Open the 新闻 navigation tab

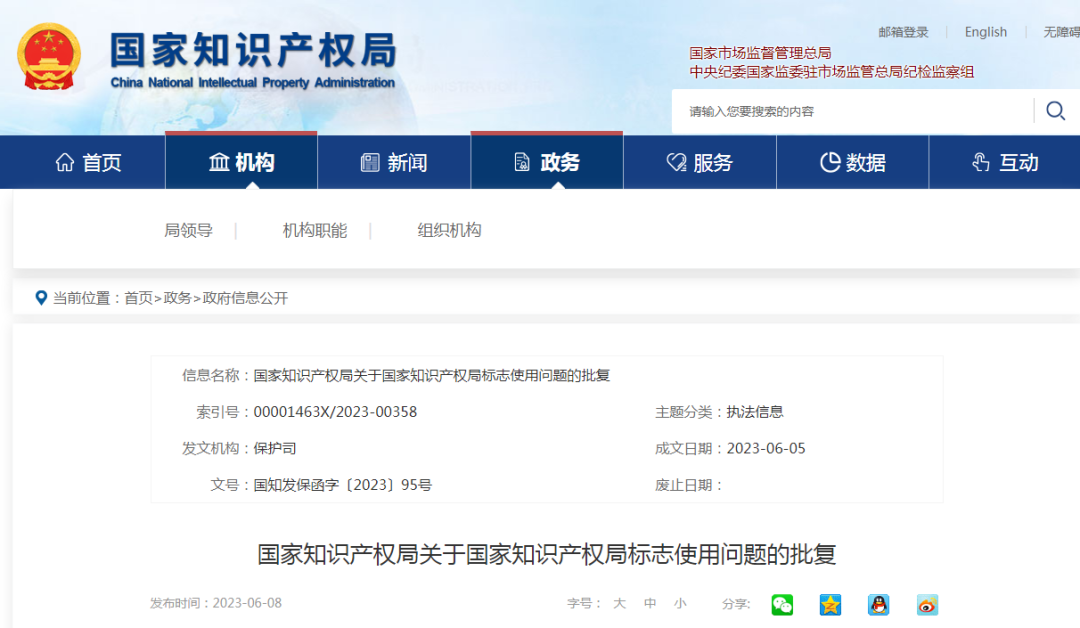[394, 163]
